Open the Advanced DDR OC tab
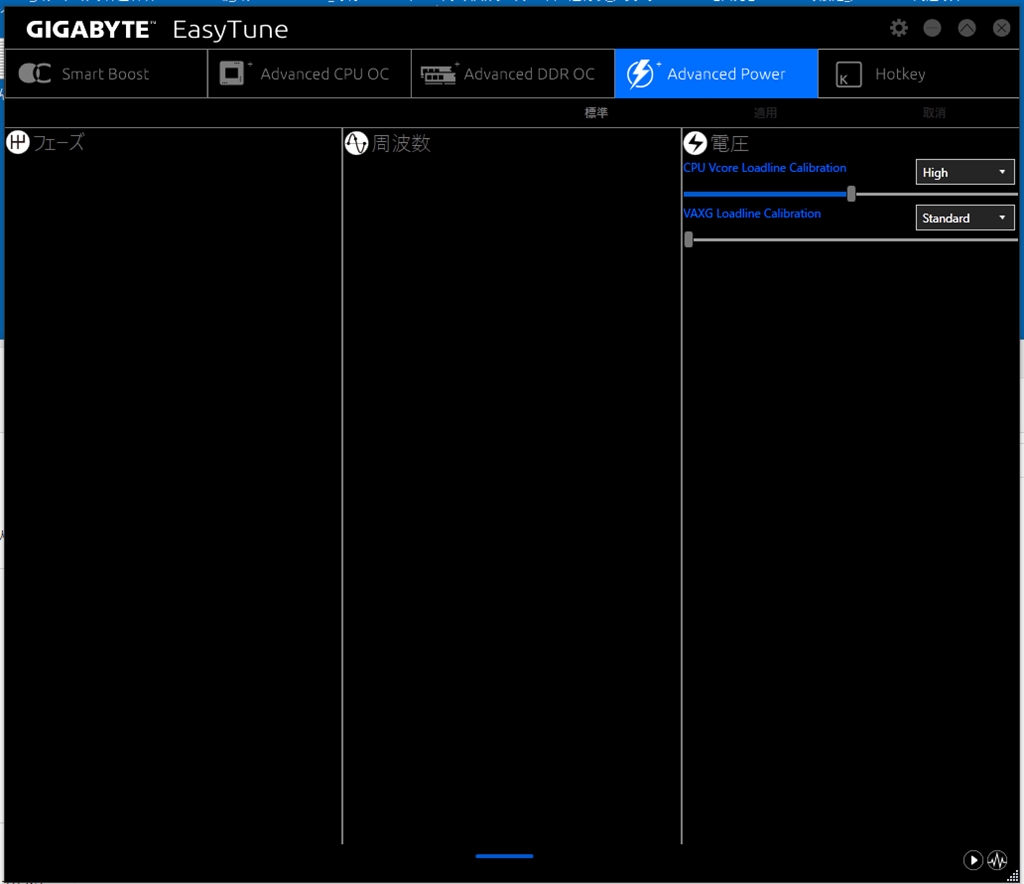 pos(513,74)
